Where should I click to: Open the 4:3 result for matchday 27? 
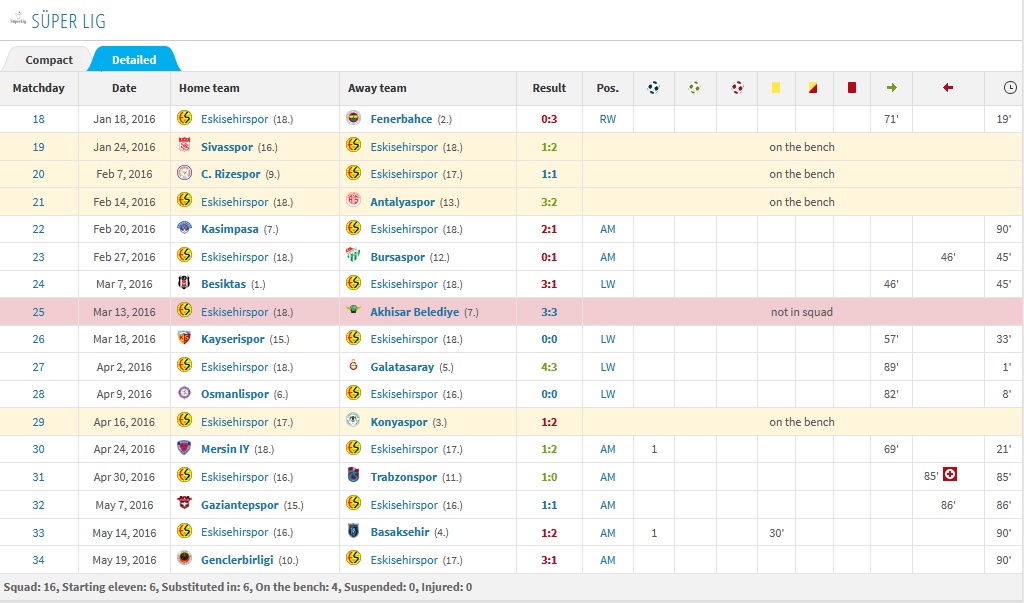click(549, 367)
